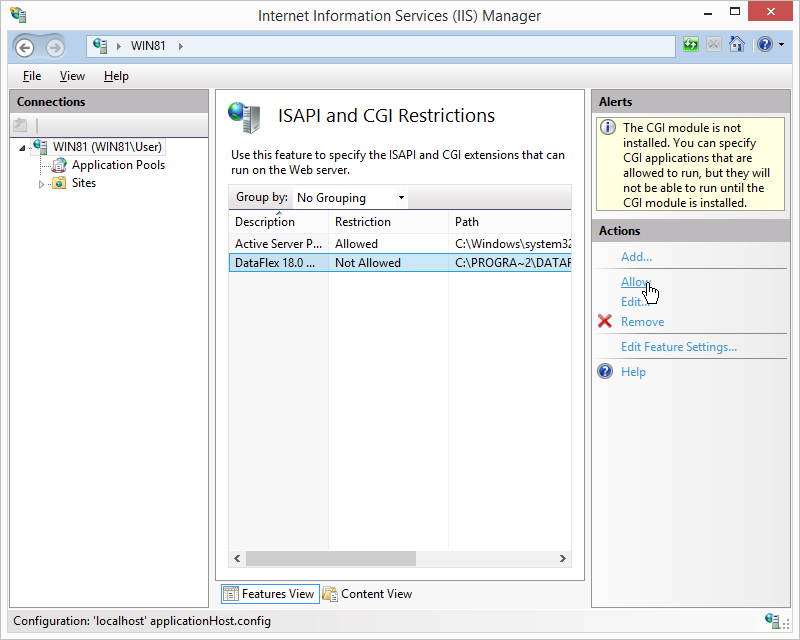Screen dimensions: 800x640
Task: Open the Group by No Grouping dropdown
Action: [351, 198]
